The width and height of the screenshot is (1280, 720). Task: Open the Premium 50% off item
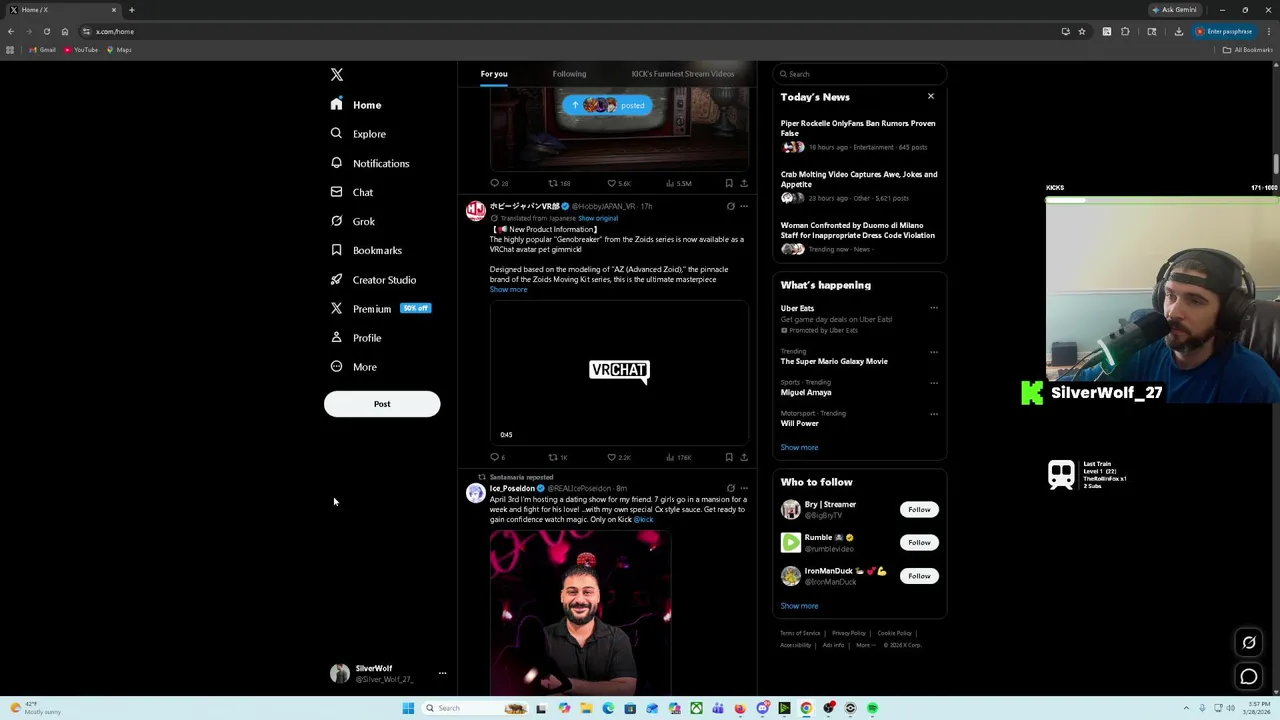379,309
